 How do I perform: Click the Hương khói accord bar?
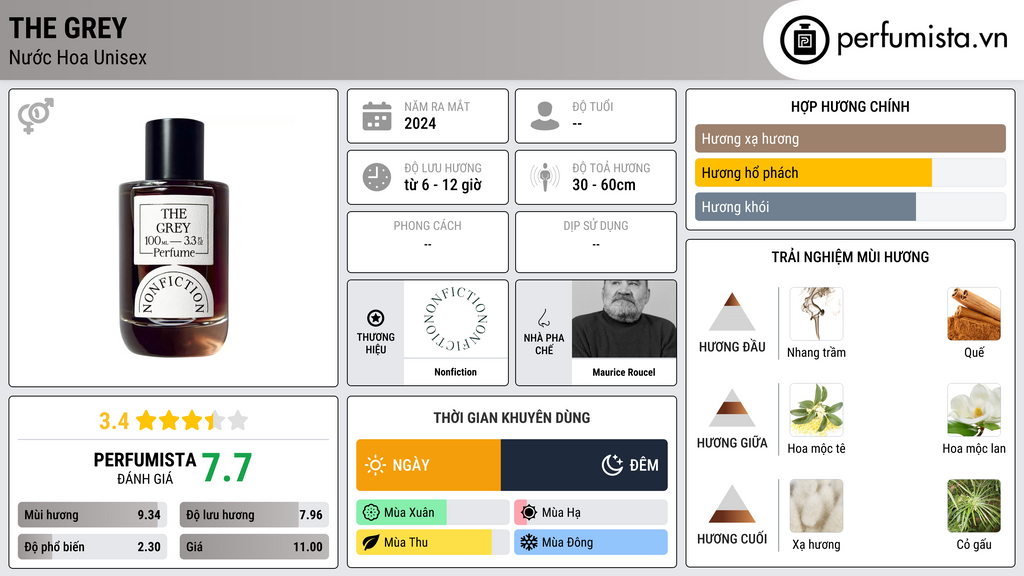tap(850, 206)
